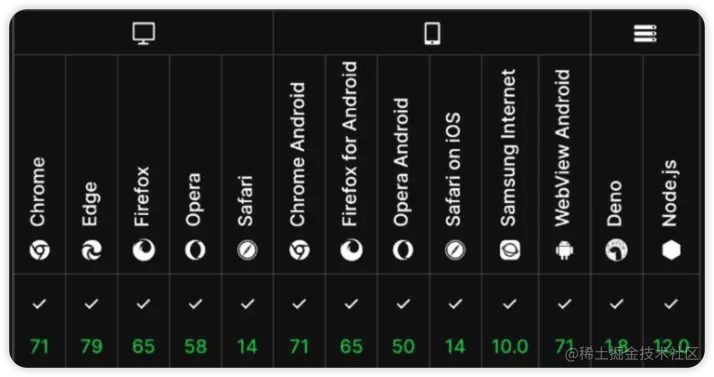The image size is (714, 377).
Task: Click the Deno dinosaur logo icon
Action: pos(617,250)
